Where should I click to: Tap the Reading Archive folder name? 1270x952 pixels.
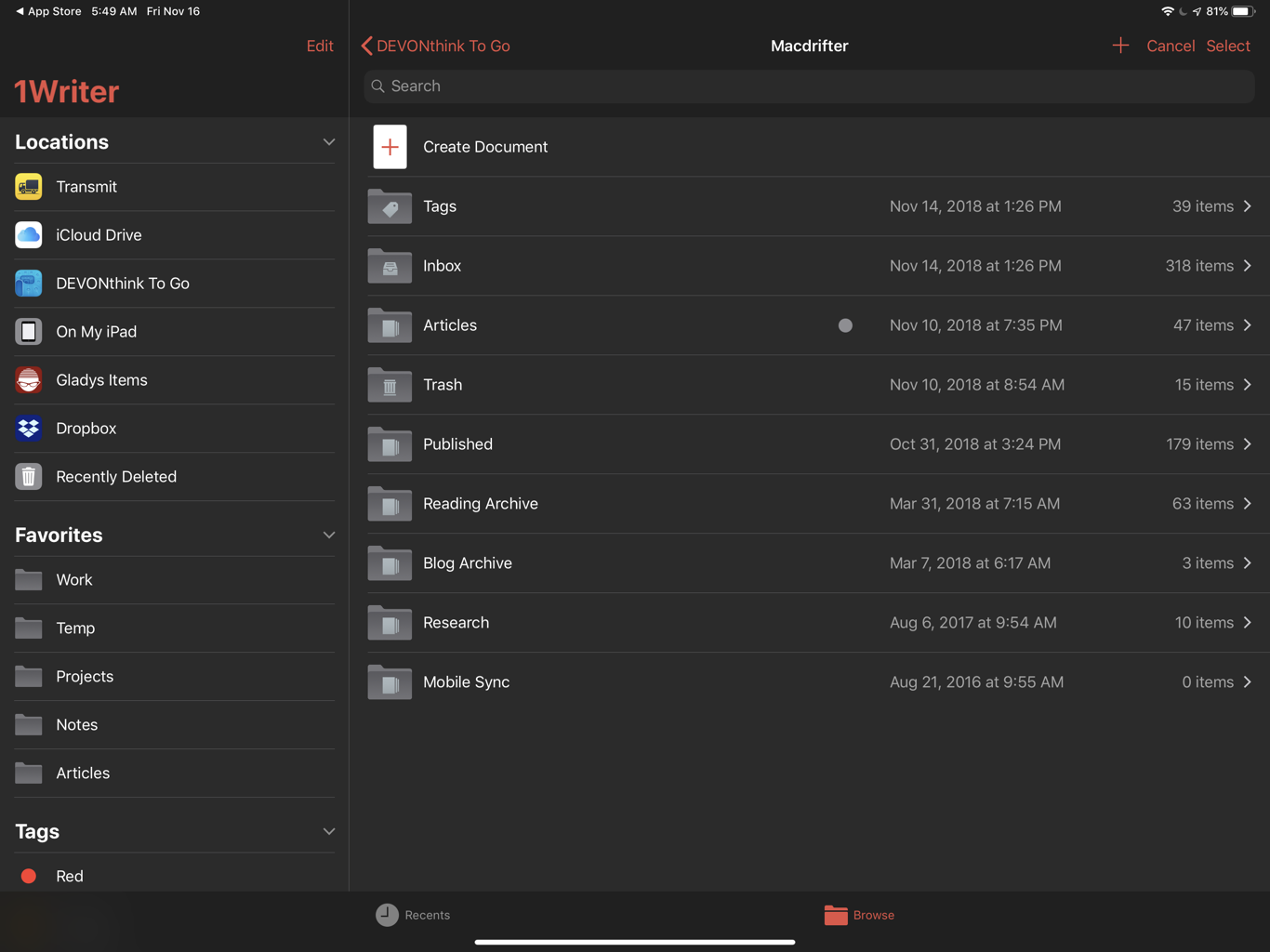[x=481, y=504]
